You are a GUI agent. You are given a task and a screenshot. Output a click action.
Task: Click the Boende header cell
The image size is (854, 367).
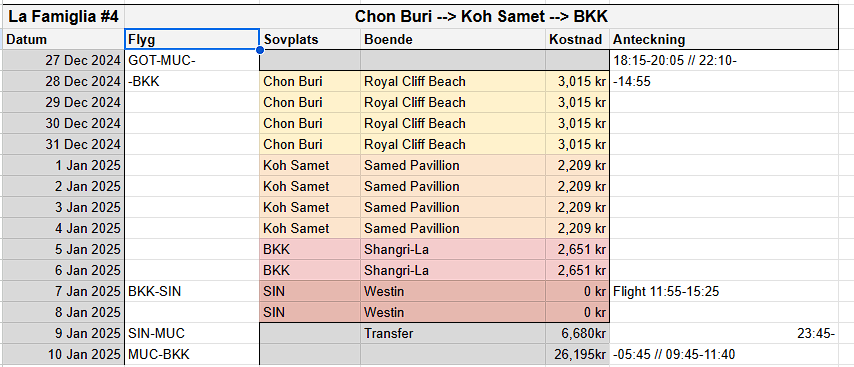coord(453,39)
